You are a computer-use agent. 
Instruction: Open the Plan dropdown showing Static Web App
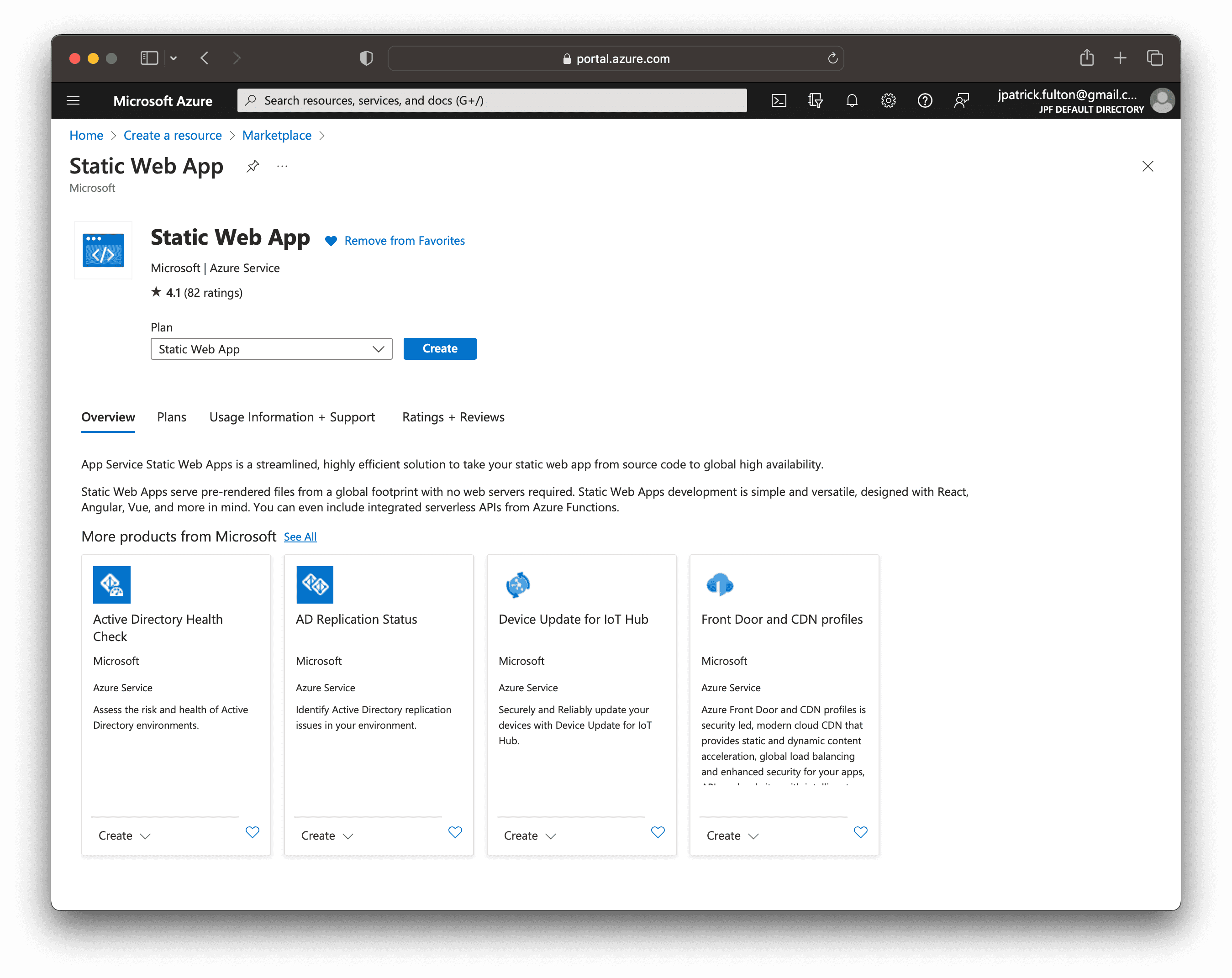271,349
